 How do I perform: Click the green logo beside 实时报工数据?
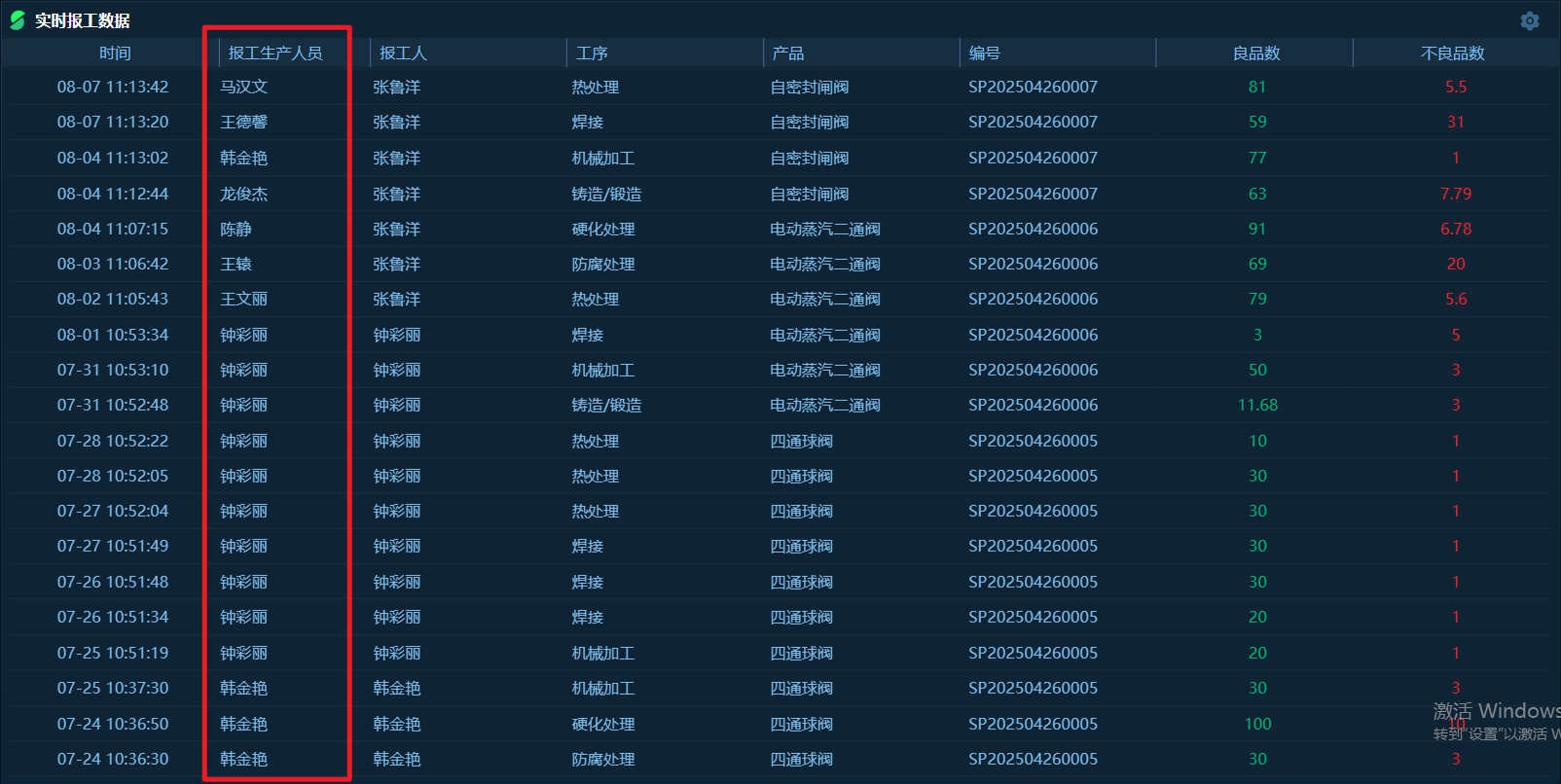pos(18,20)
